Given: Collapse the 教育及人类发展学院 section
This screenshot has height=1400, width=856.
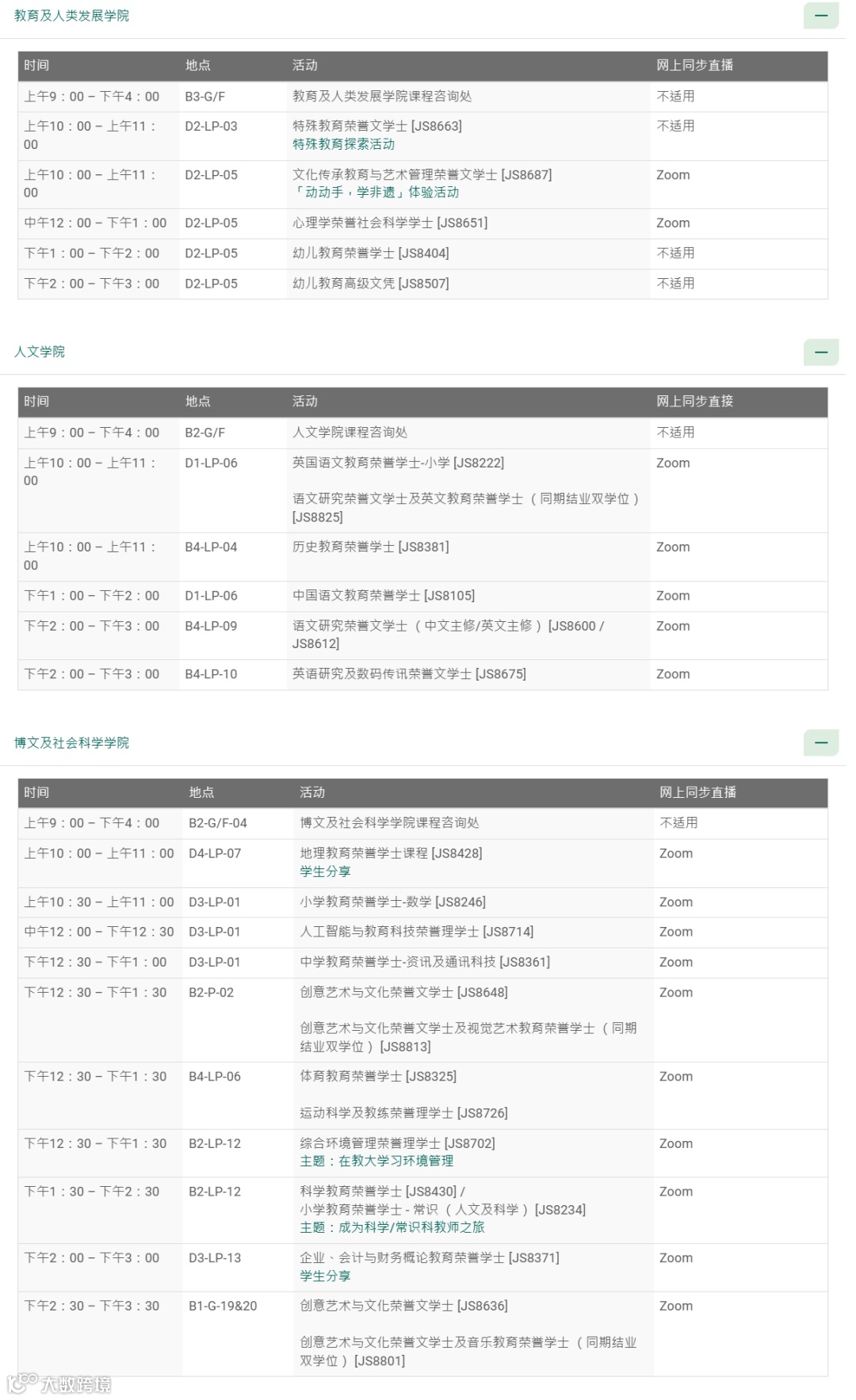Looking at the screenshot, I should coord(821,16).
